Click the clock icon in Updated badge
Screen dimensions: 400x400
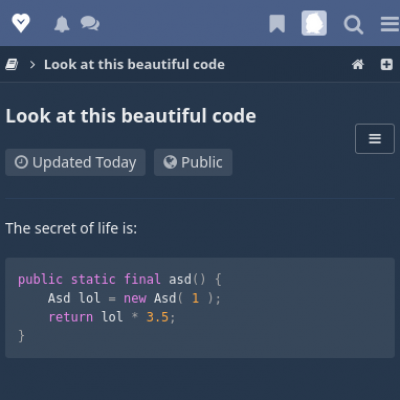[21, 162]
